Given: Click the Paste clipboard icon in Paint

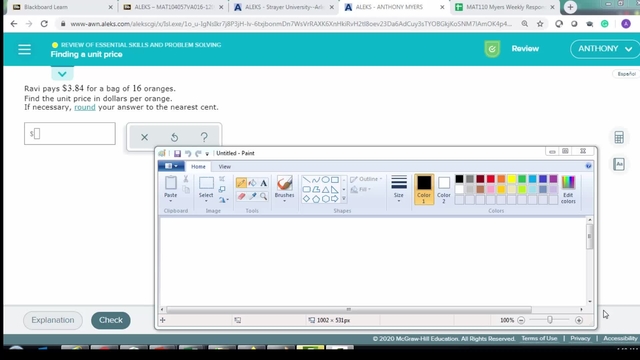Looking at the screenshot, I should tap(171, 183).
